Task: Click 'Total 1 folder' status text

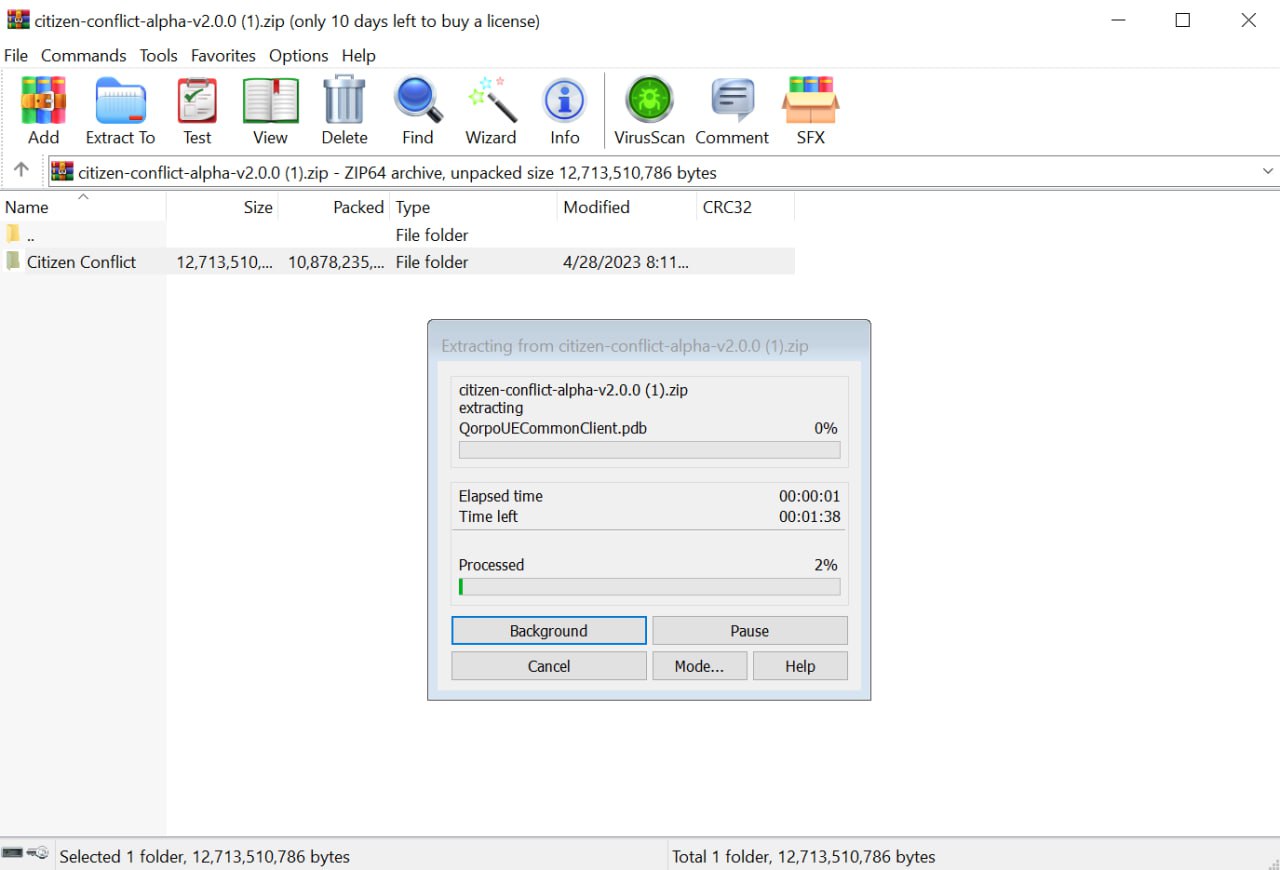Action: 804,857
